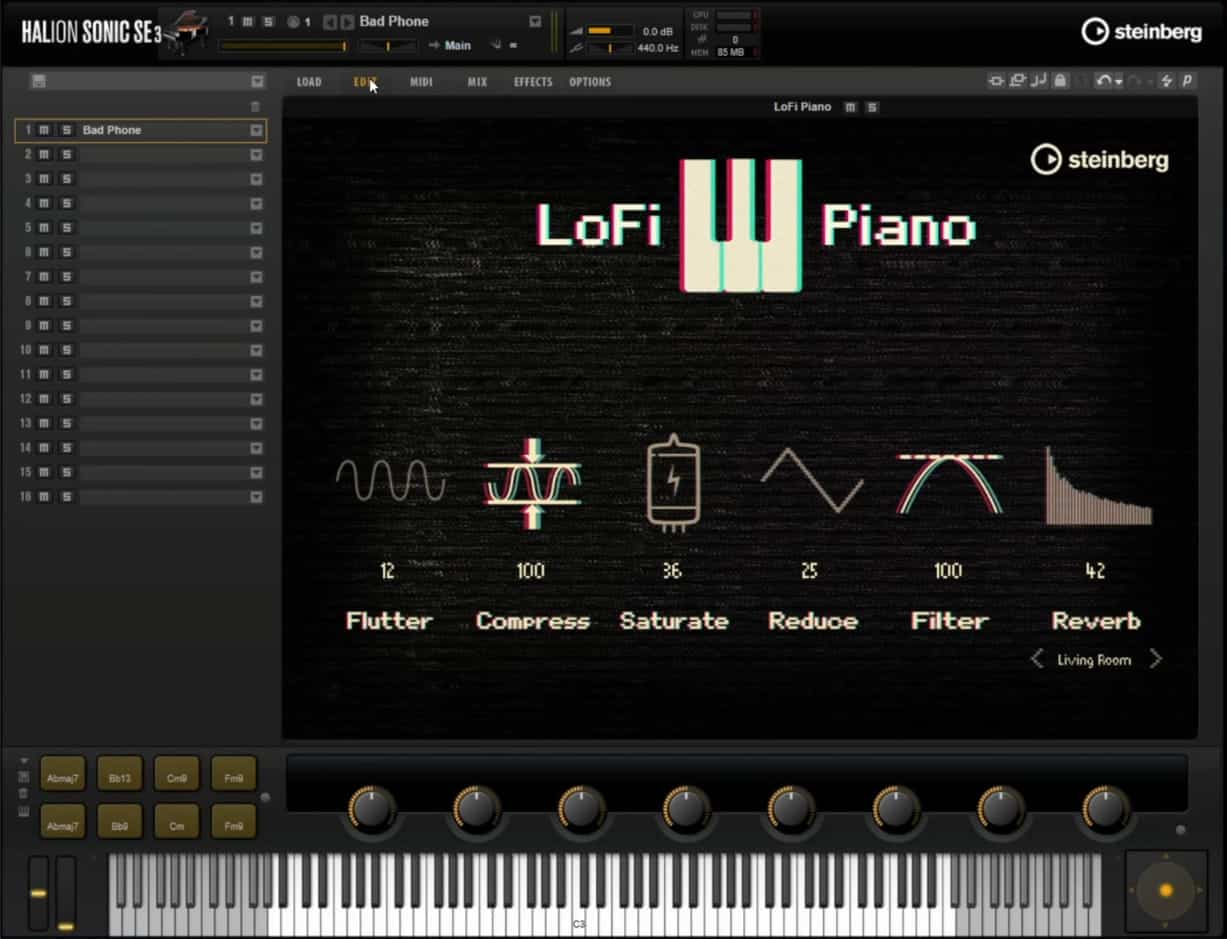Mute slot 1 Bad Phone
1227x939 pixels.
[x=44, y=130]
